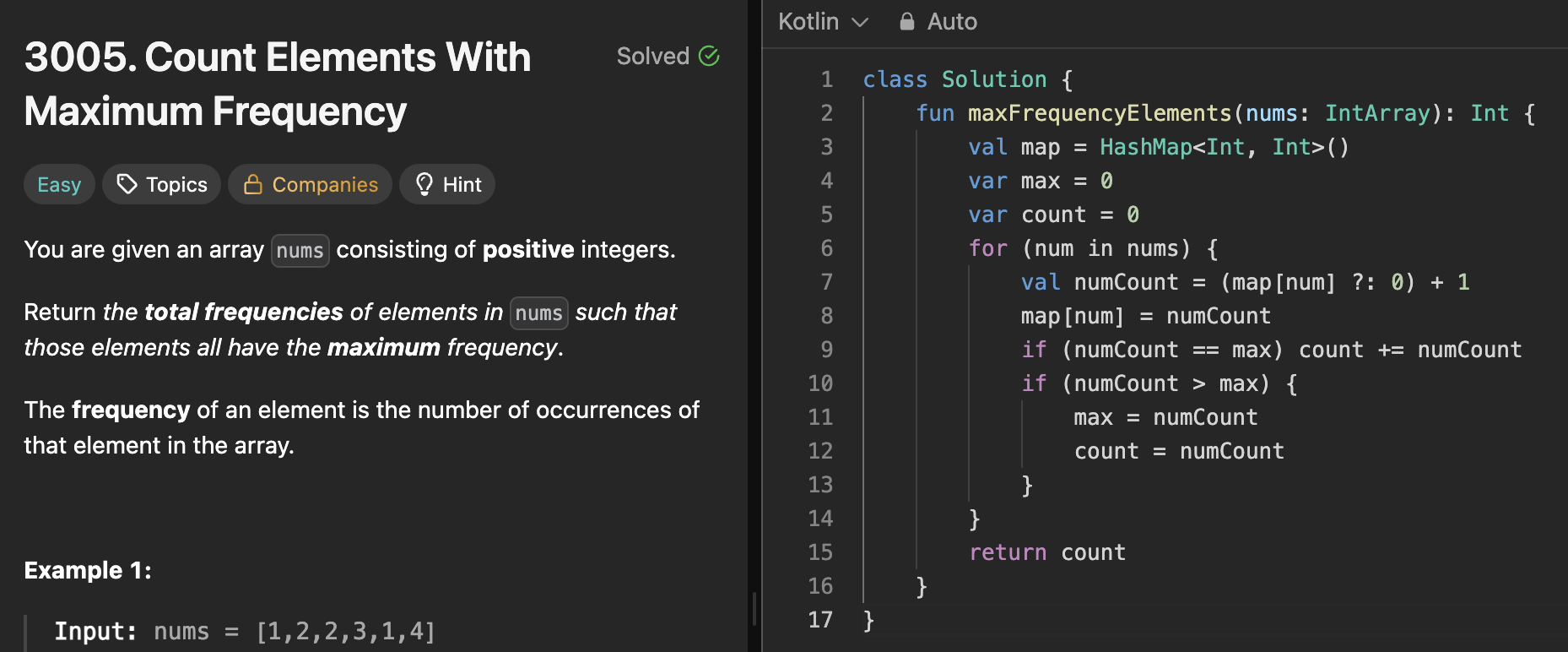Click the chevron next to Kotlin
The height and width of the screenshot is (652, 1568).
(860, 23)
